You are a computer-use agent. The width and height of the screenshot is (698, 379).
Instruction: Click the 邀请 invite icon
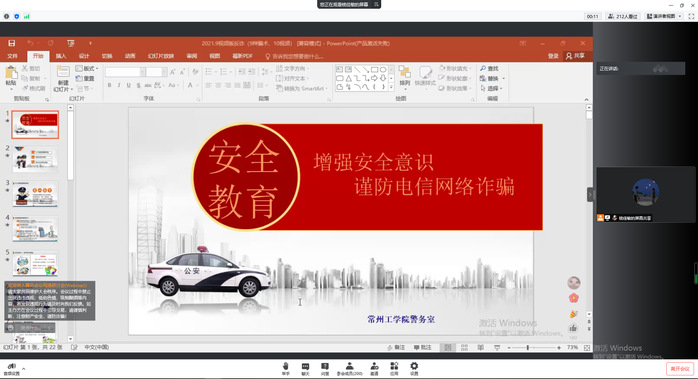tap(374, 368)
